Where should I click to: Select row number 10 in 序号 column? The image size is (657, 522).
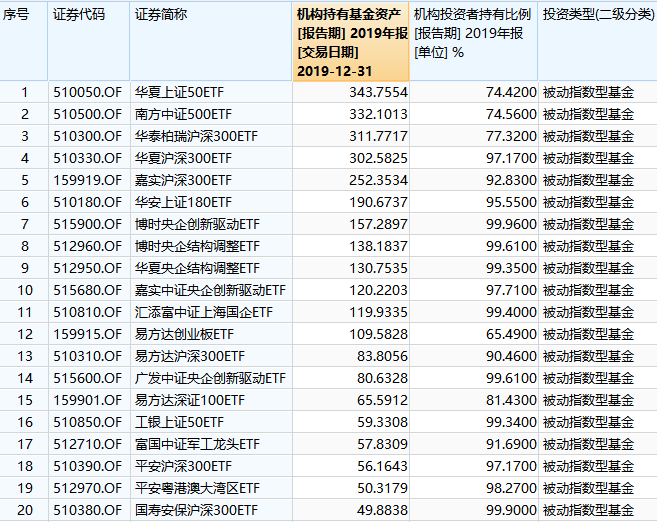point(24,290)
